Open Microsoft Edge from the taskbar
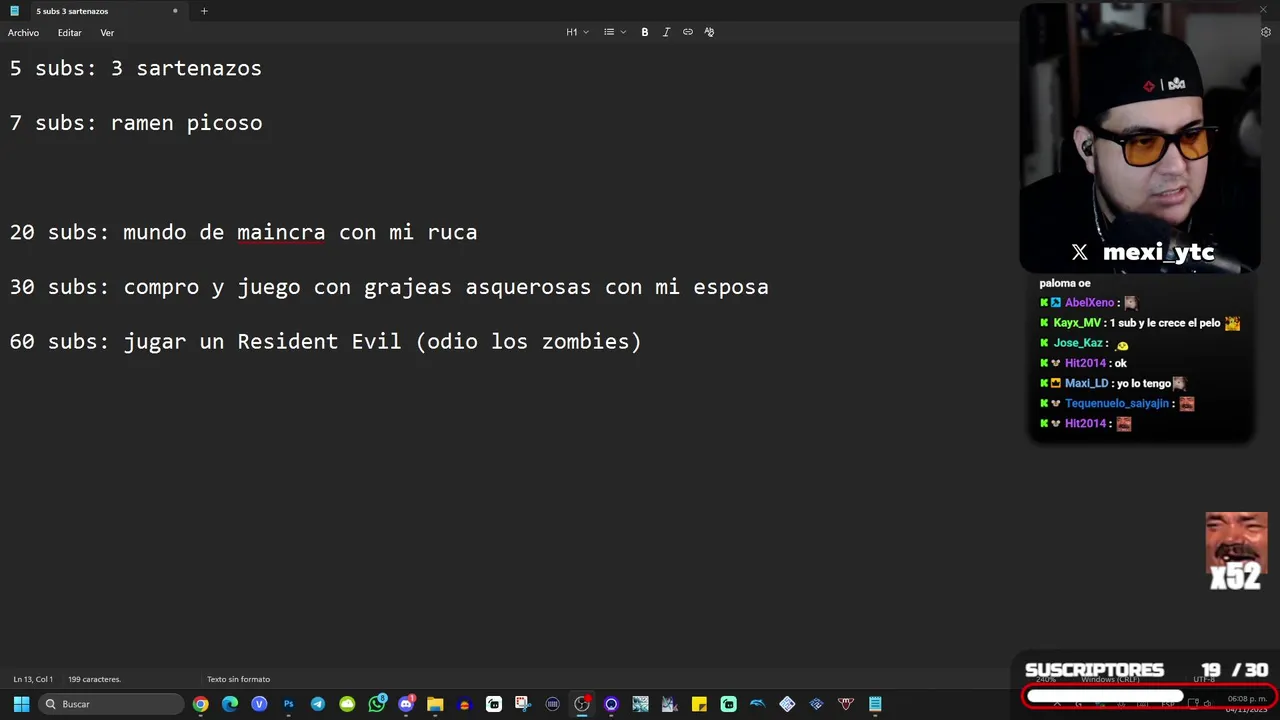This screenshot has width=1280, height=720. (x=230, y=704)
